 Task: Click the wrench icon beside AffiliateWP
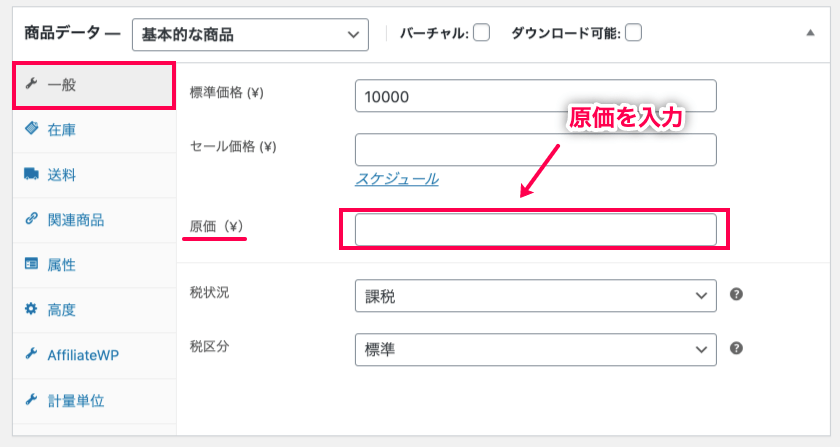[x=31, y=354]
